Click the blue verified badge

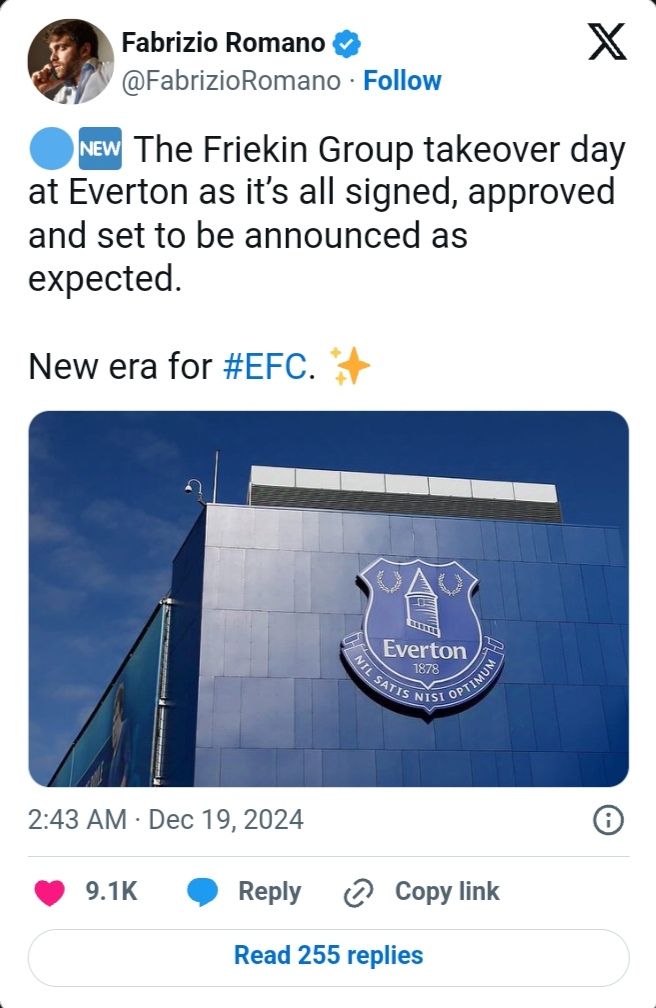tap(346, 43)
